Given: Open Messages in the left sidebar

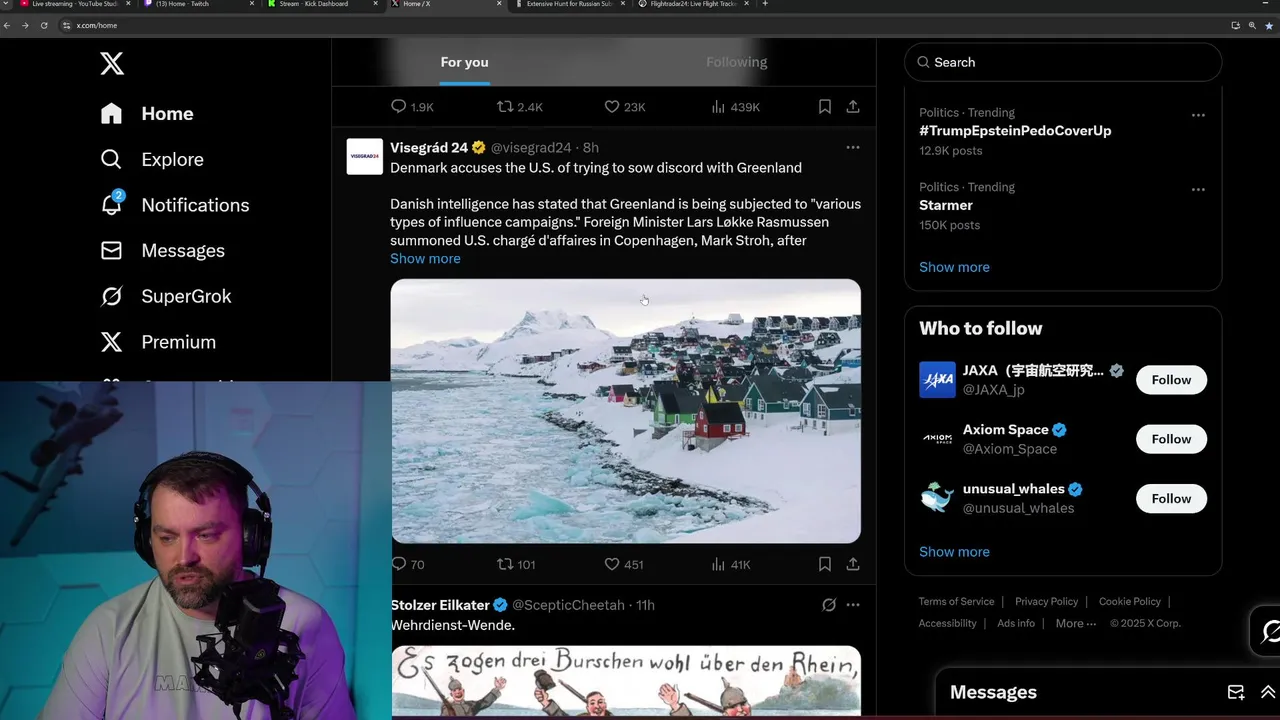Looking at the screenshot, I should click(x=163, y=251).
